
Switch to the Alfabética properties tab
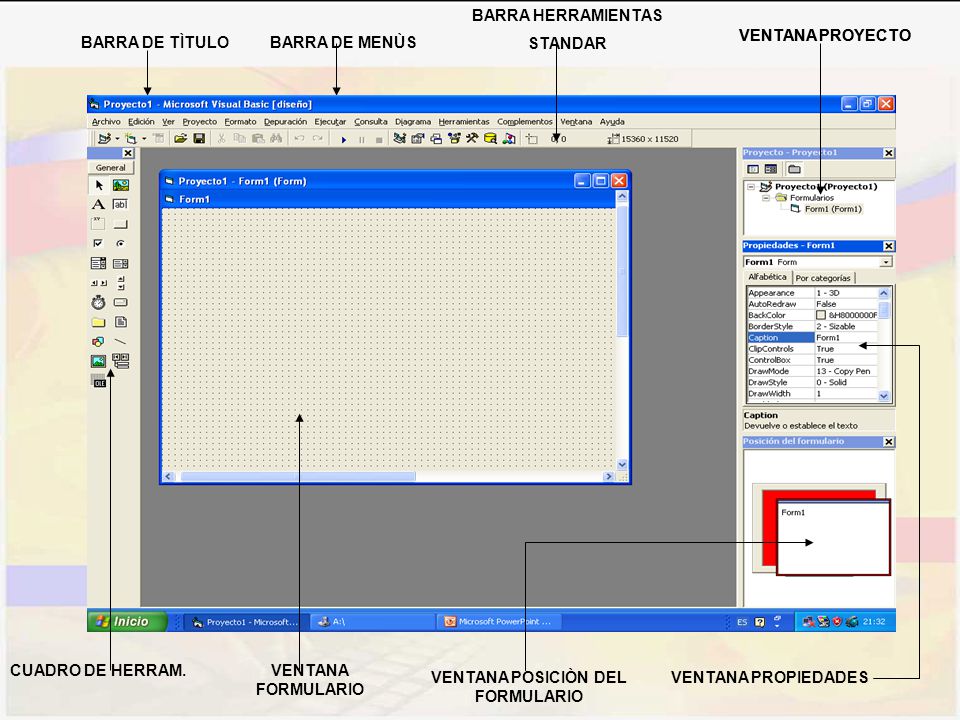coord(767,277)
